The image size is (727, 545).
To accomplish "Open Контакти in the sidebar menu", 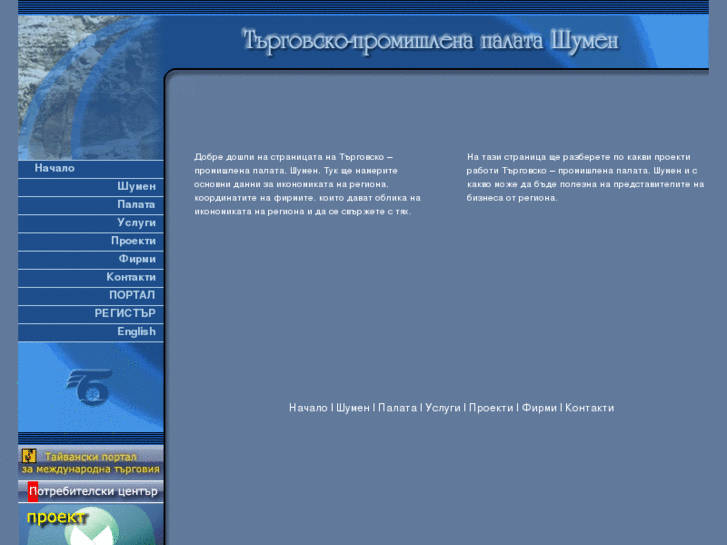I will (x=91, y=277).
